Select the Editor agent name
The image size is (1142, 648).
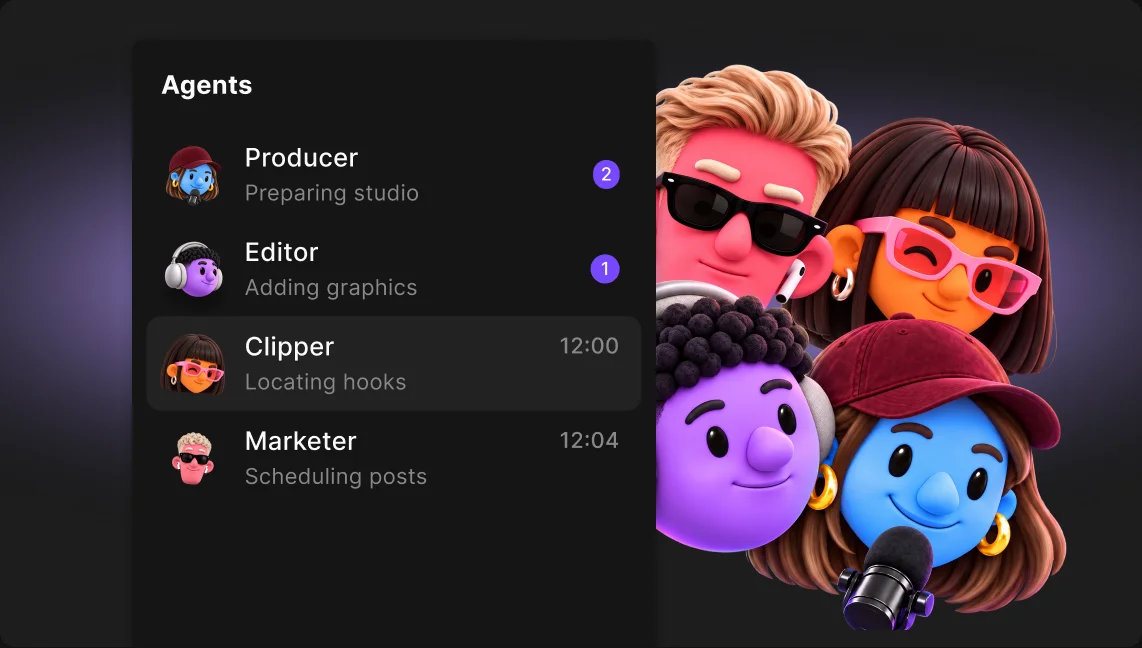click(x=281, y=253)
